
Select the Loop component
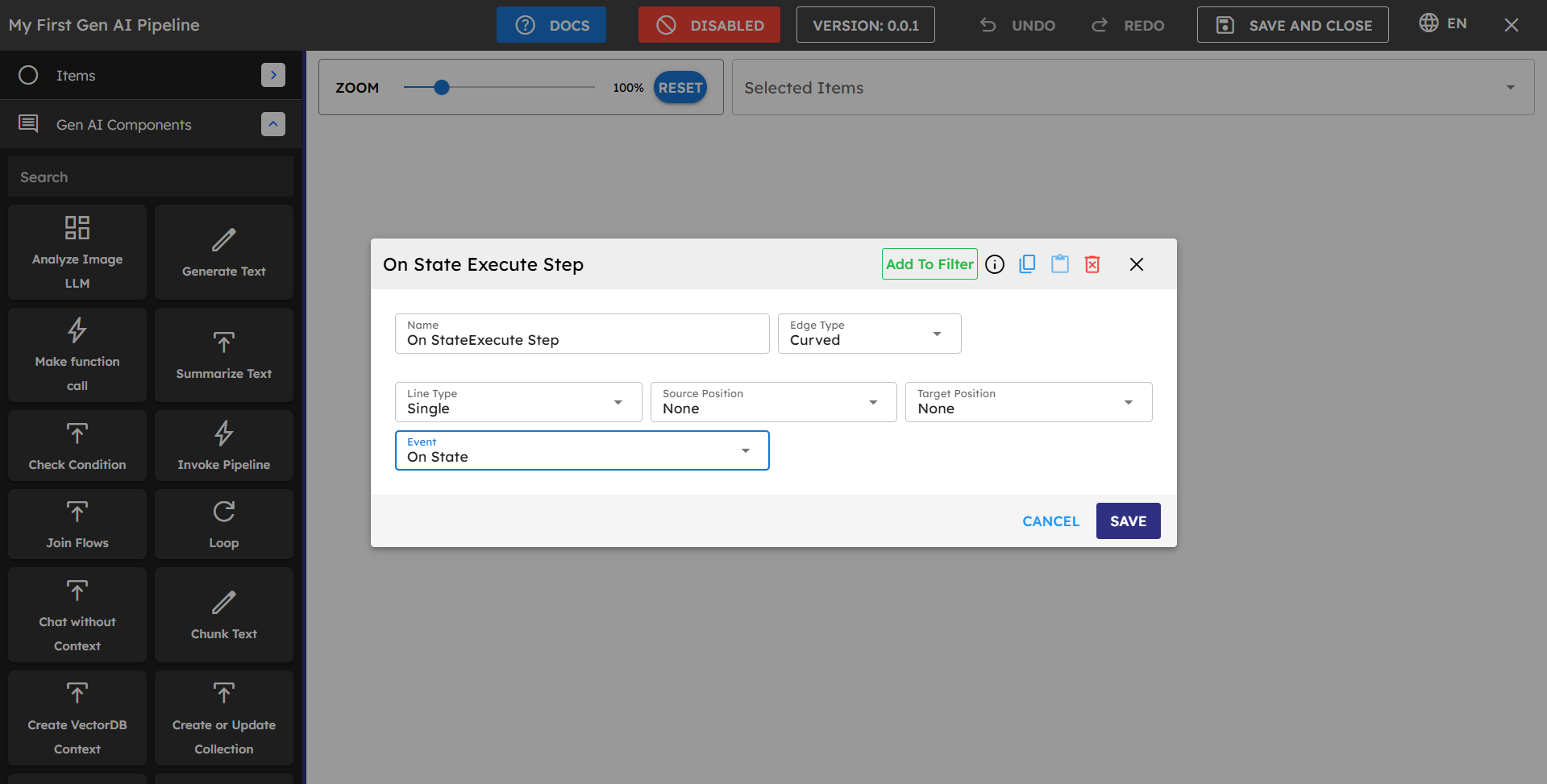pyautogui.click(x=224, y=524)
